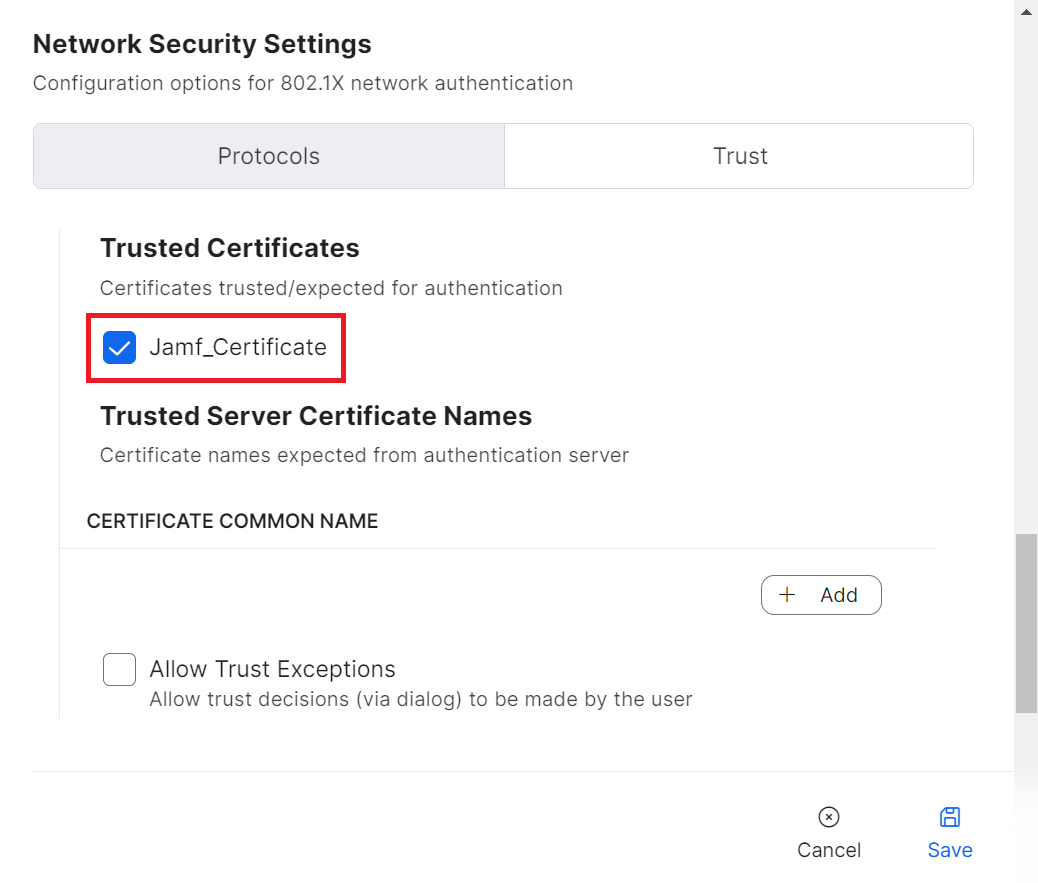The width and height of the screenshot is (1038, 883).
Task: Click the Network Security Settings title
Action: pyautogui.click(x=202, y=44)
